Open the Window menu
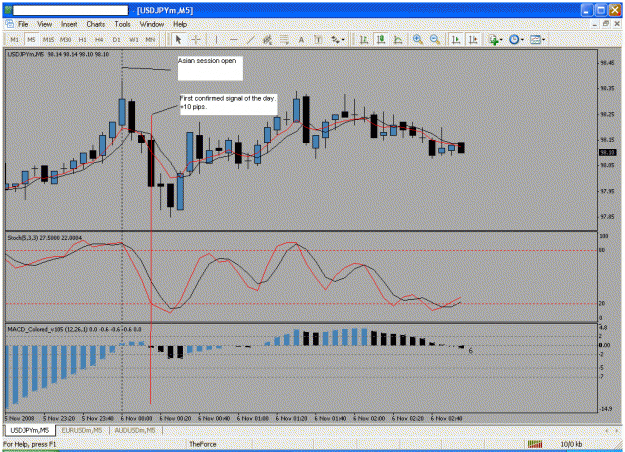625x452 pixels. click(151, 24)
